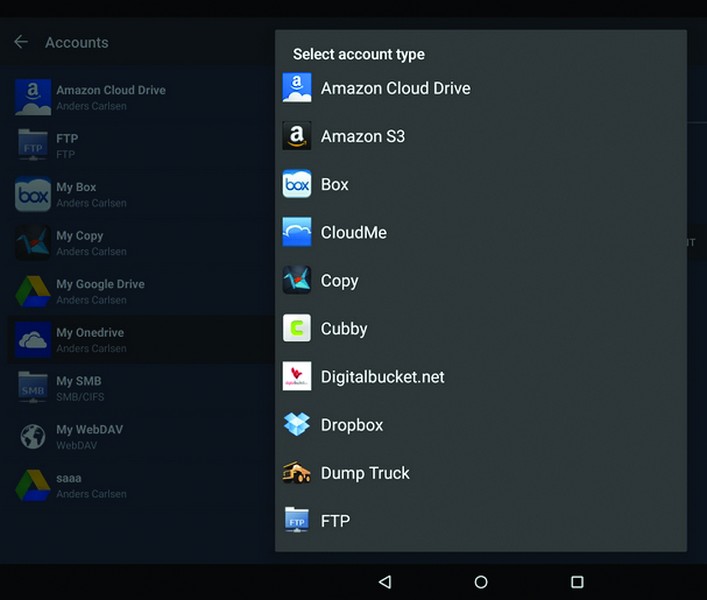707x600 pixels.
Task: Open My Onedrive account entry
Action: 141,339
